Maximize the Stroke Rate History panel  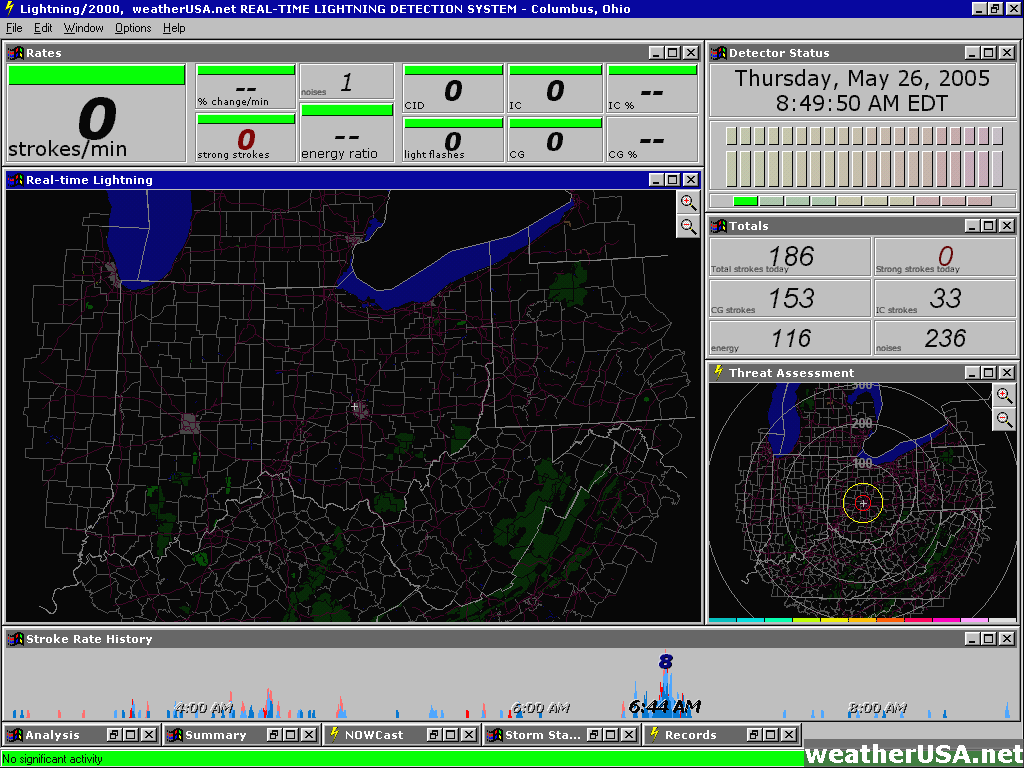point(989,639)
